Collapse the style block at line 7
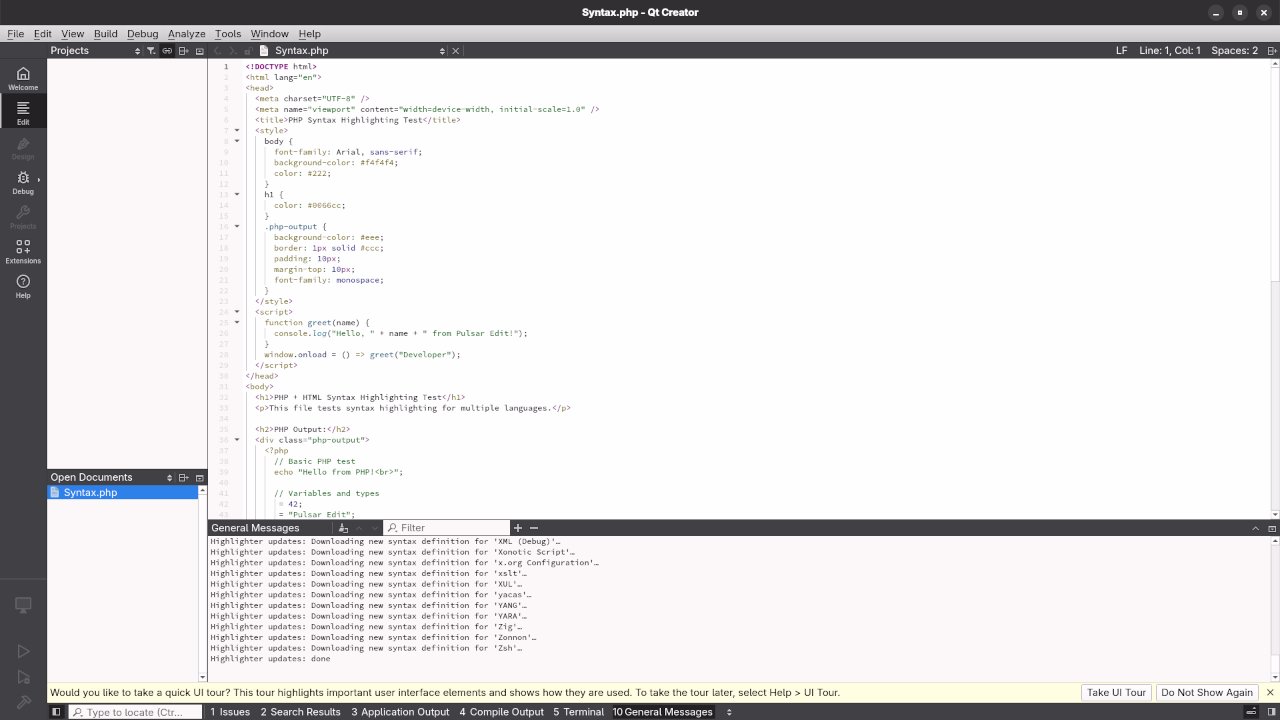This screenshot has width=1280, height=720. (237, 130)
